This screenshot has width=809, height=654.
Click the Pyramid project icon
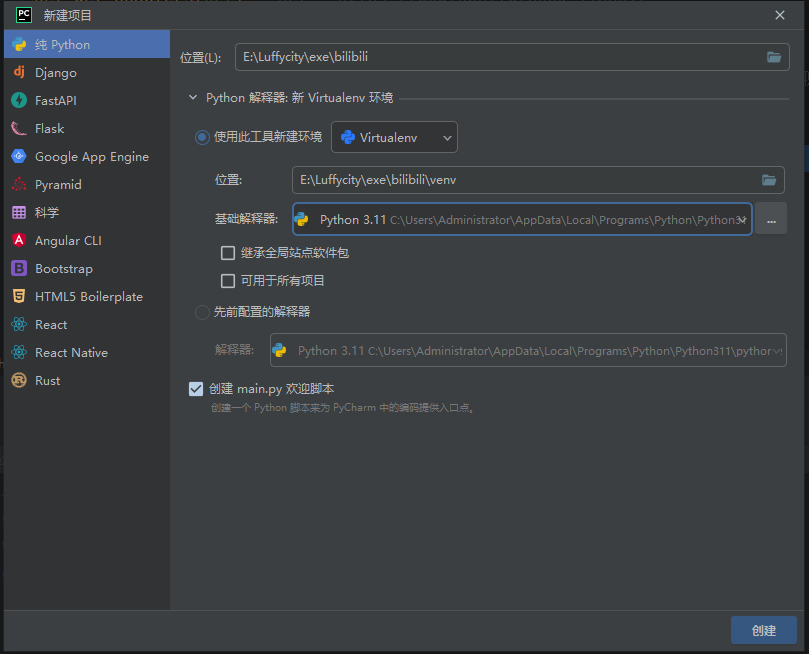pos(19,184)
